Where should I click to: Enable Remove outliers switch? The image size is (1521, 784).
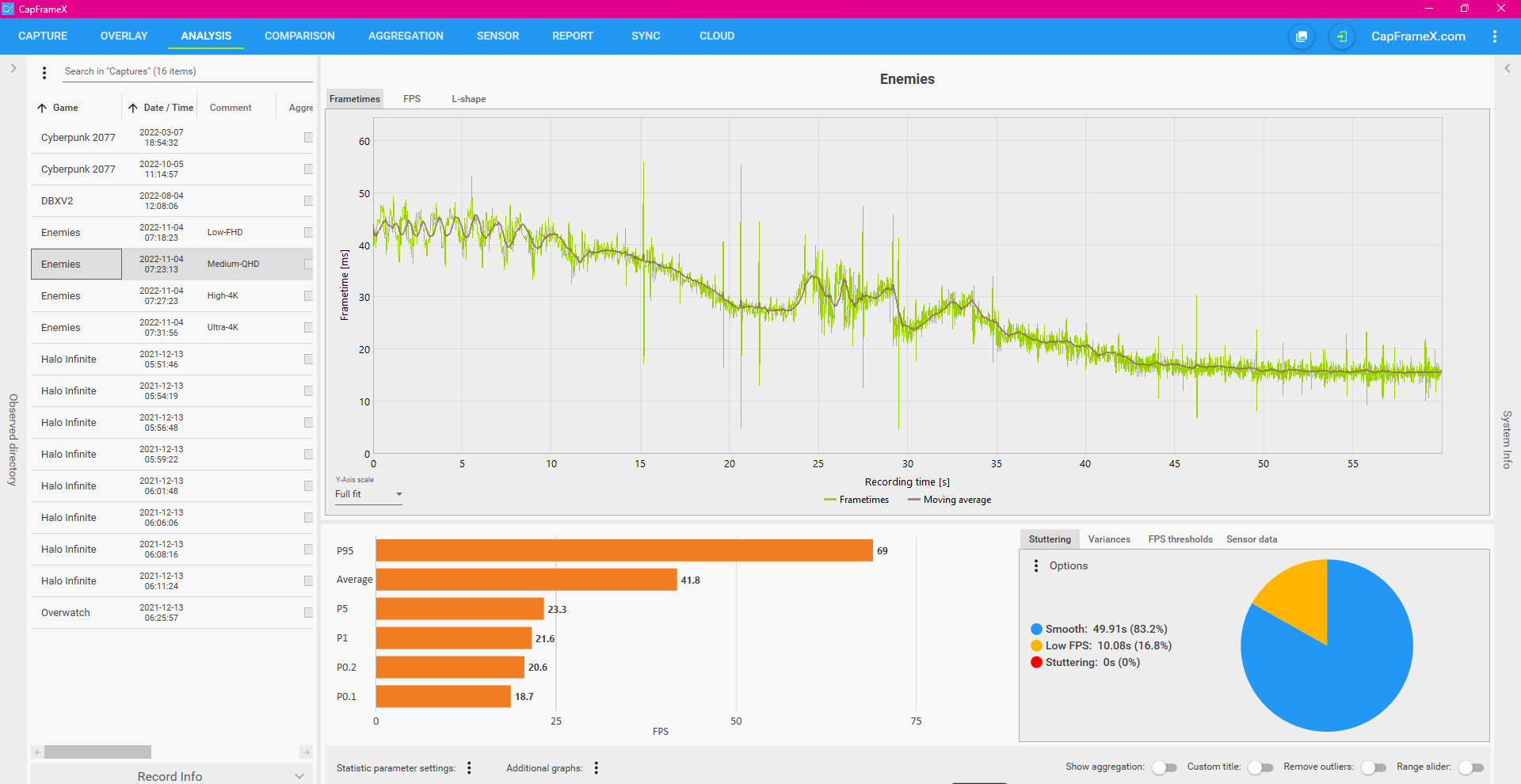1373,767
